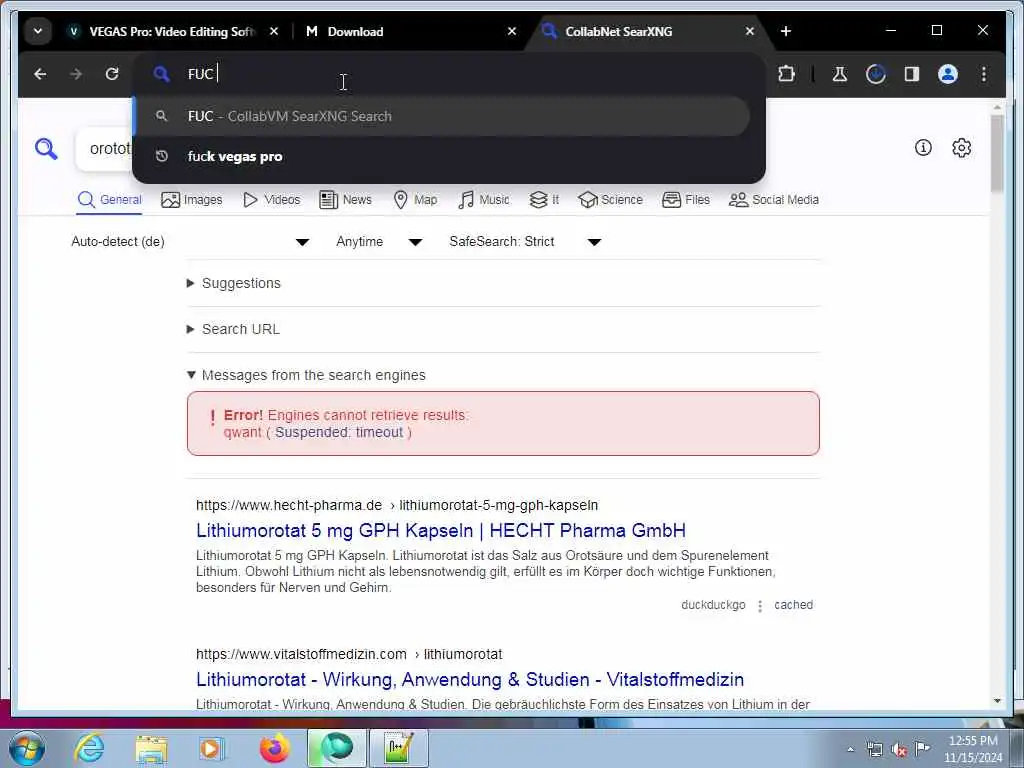This screenshot has height=768, width=1024.
Task: Open a new browser tab
Action: (786, 31)
